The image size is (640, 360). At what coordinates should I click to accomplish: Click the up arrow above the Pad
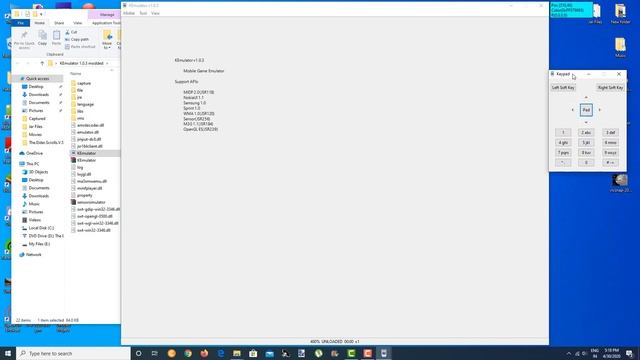586,98
